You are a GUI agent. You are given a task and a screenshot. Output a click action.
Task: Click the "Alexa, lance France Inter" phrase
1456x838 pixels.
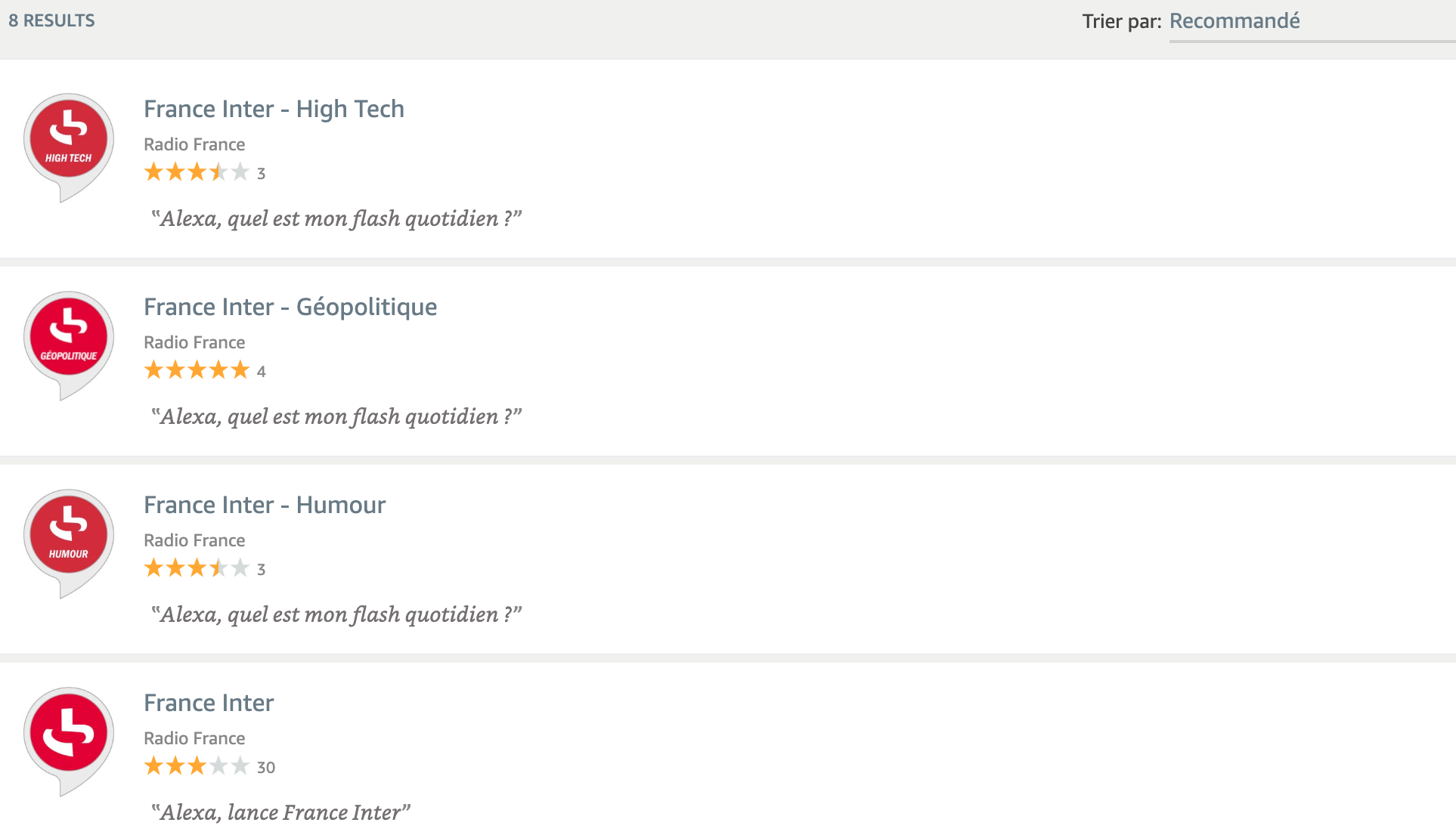[280, 812]
